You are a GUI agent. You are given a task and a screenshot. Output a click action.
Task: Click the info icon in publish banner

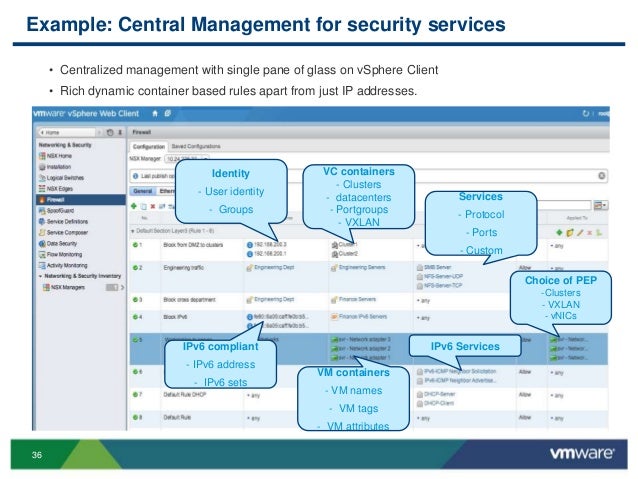135,176
